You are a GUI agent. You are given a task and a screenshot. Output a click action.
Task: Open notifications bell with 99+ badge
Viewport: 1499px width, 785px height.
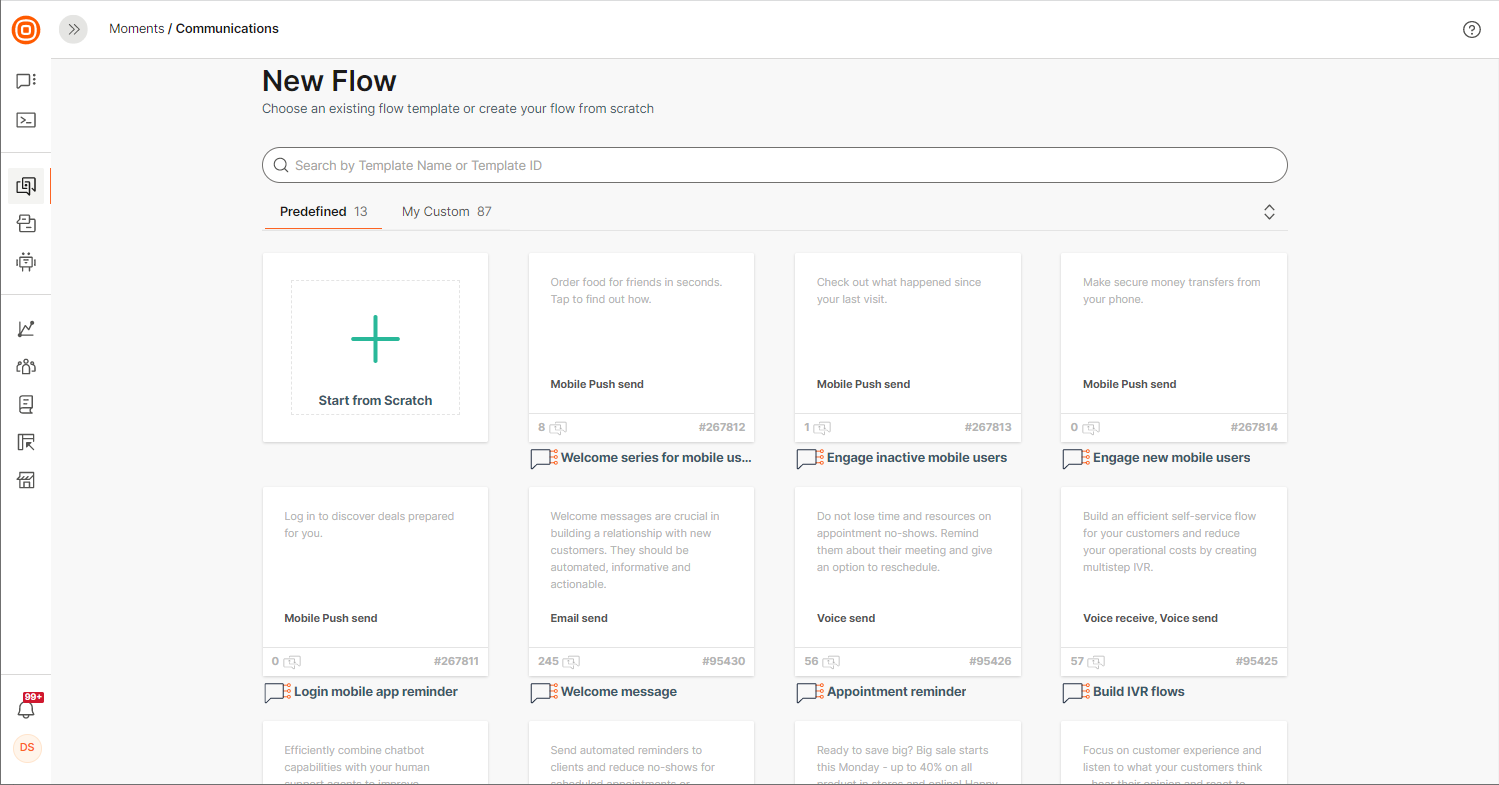(27, 708)
